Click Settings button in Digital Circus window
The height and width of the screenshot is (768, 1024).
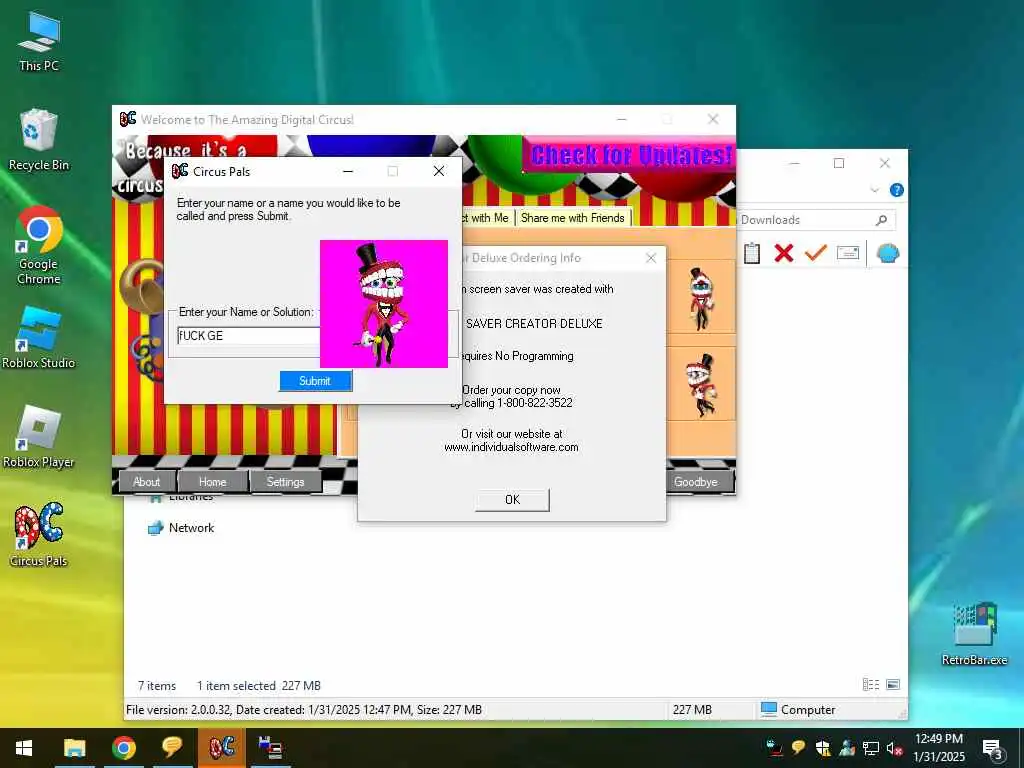(285, 482)
